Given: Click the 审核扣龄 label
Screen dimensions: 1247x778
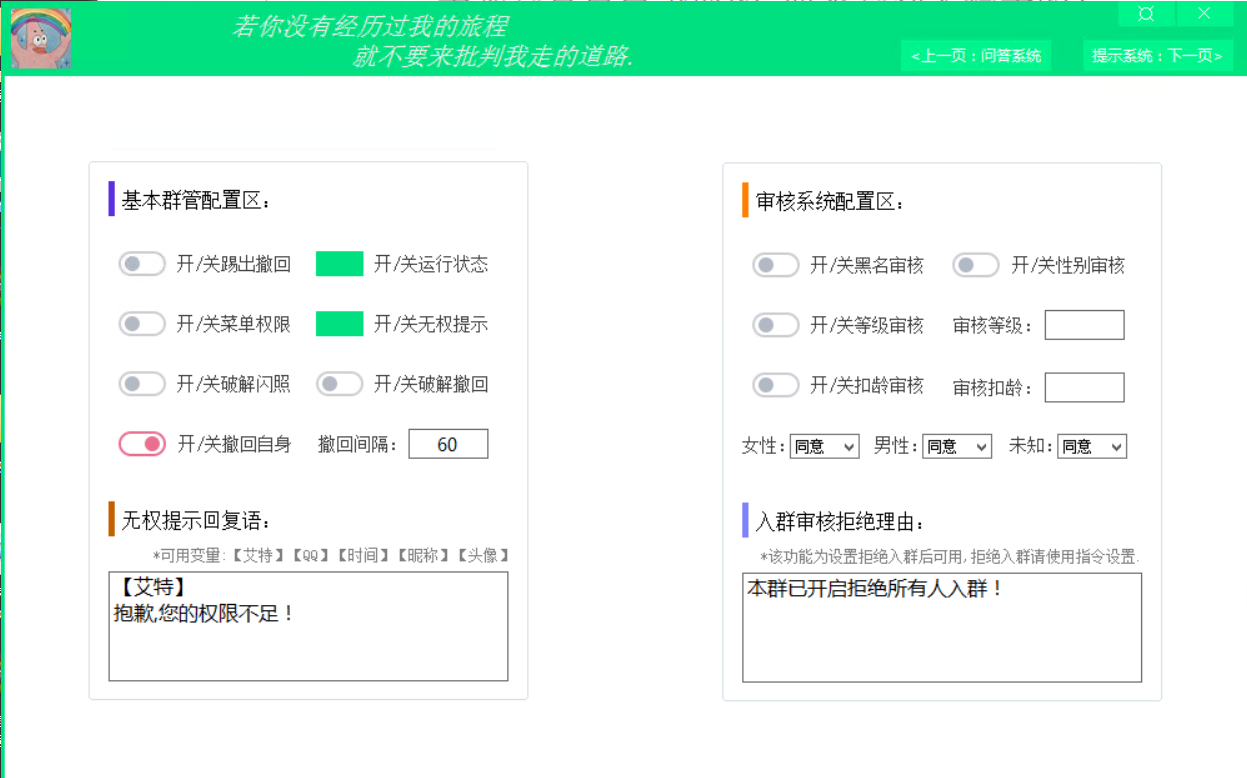Looking at the screenshot, I should click(993, 387).
